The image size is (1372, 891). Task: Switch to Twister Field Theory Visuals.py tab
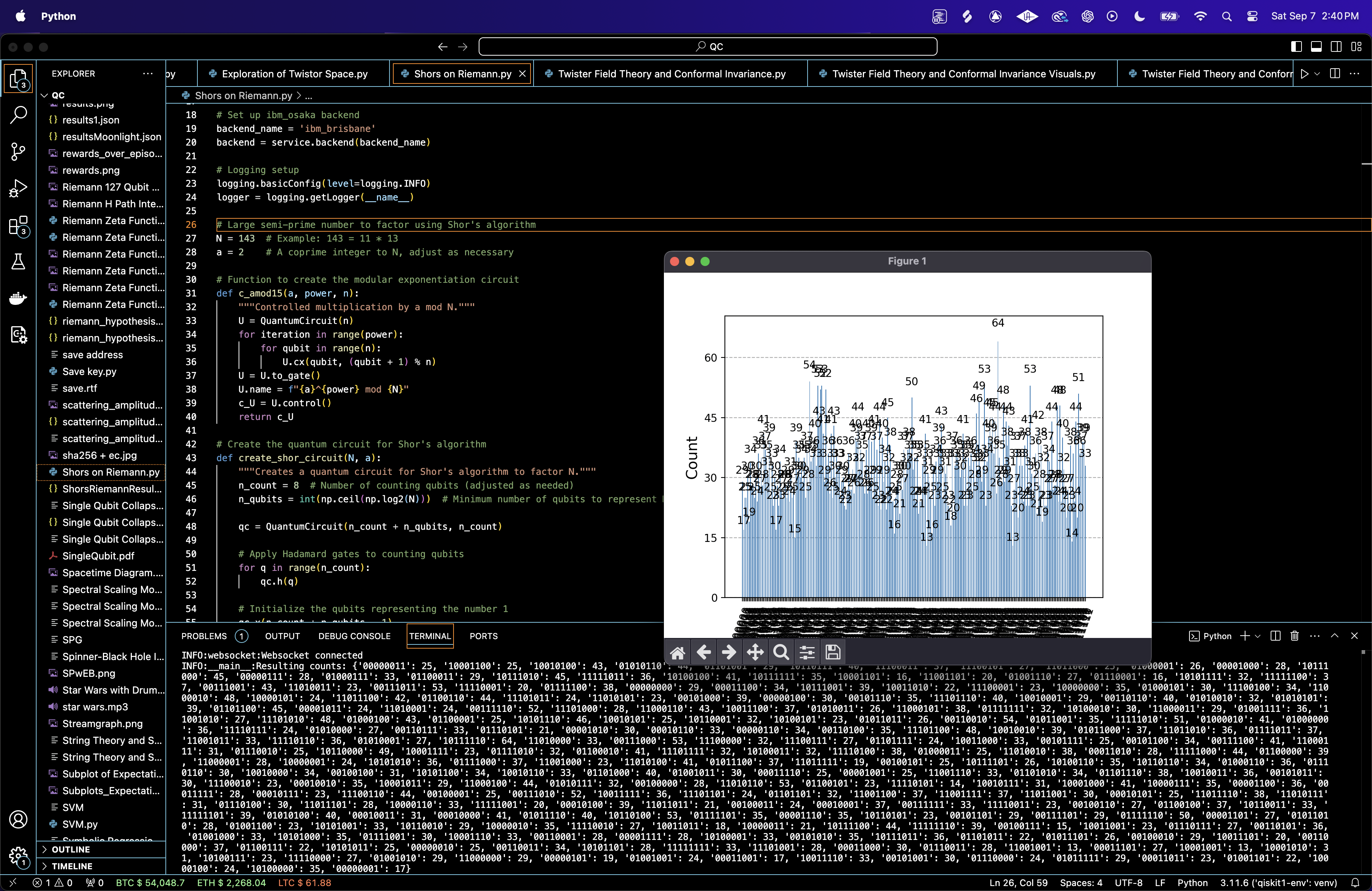tap(963, 74)
